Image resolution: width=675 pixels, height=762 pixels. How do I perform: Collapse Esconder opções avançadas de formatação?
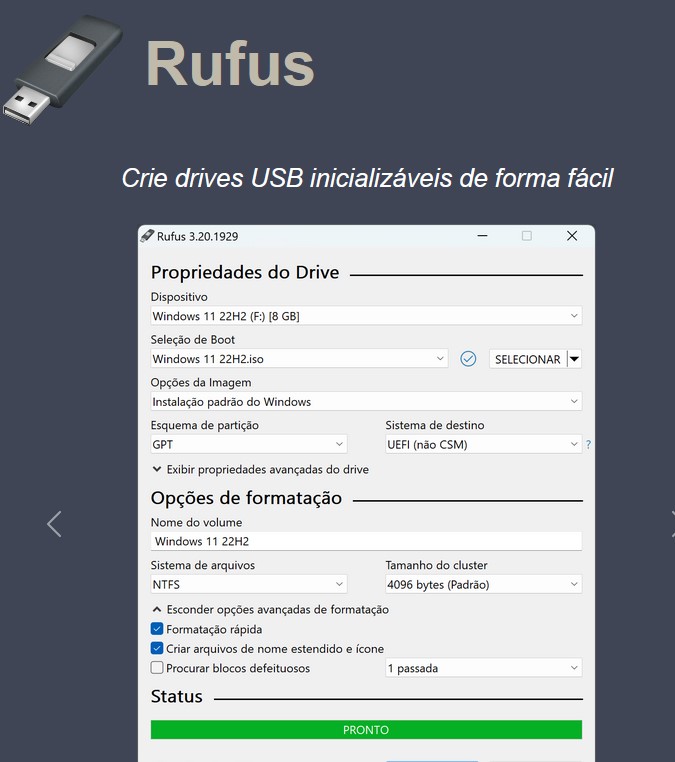(x=271, y=609)
